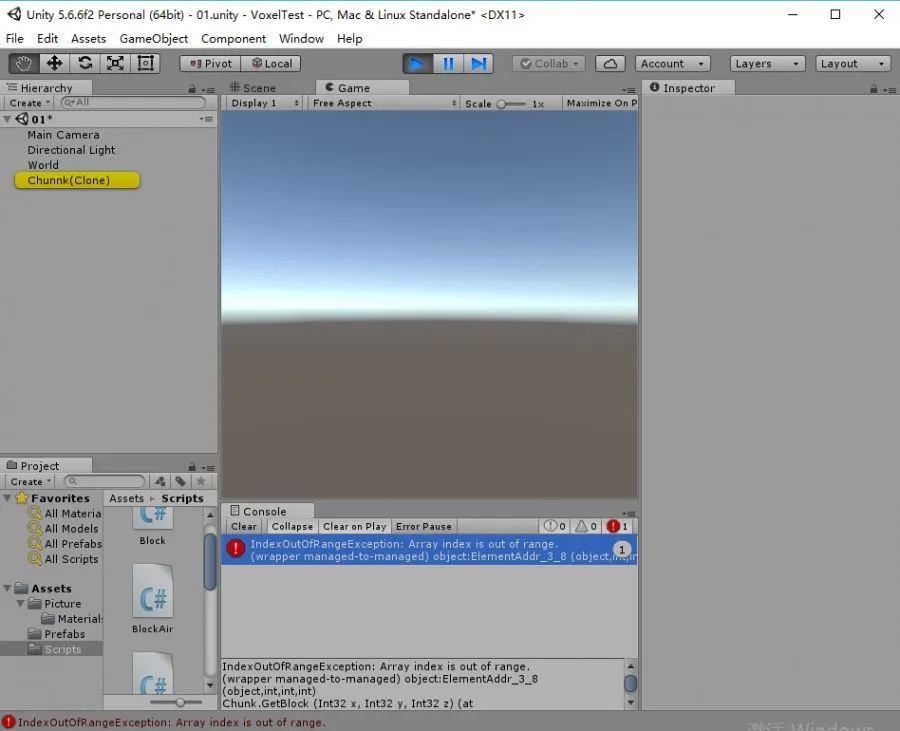Toggle the Hierarchy panel lock
The width and height of the screenshot is (900, 731).
pyautogui.click(x=192, y=90)
